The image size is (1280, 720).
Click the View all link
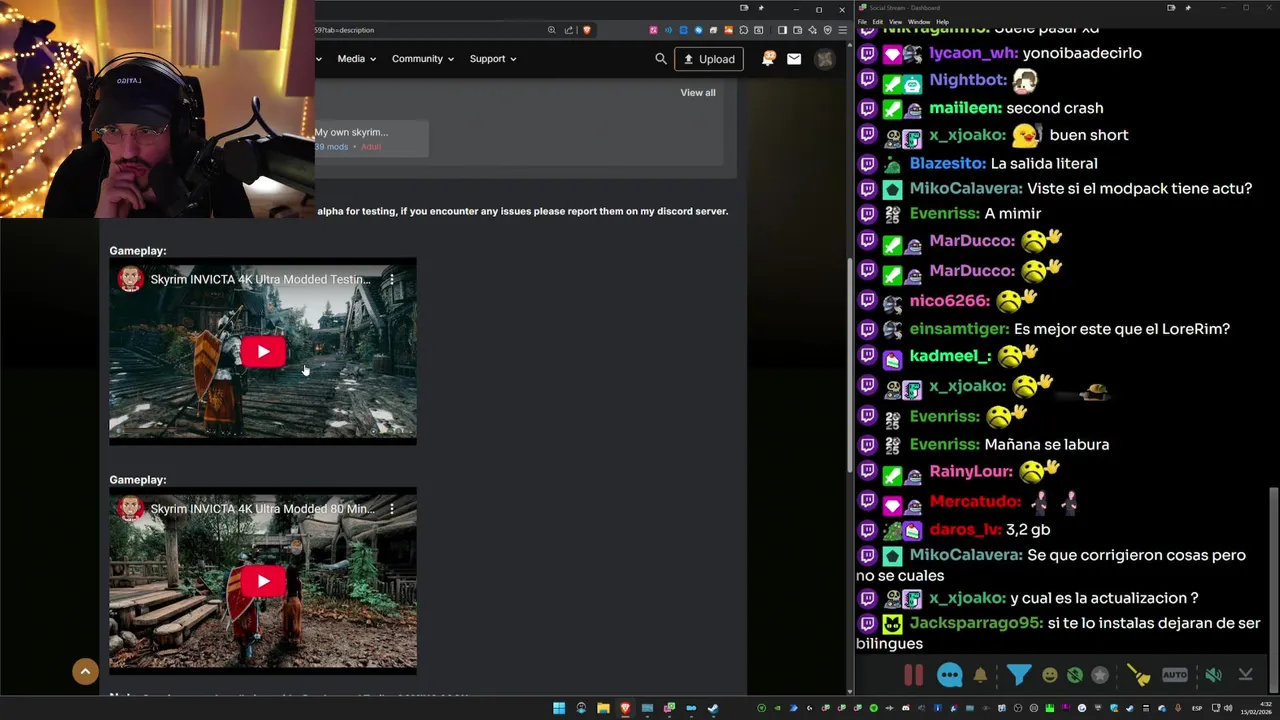click(x=698, y=92)
